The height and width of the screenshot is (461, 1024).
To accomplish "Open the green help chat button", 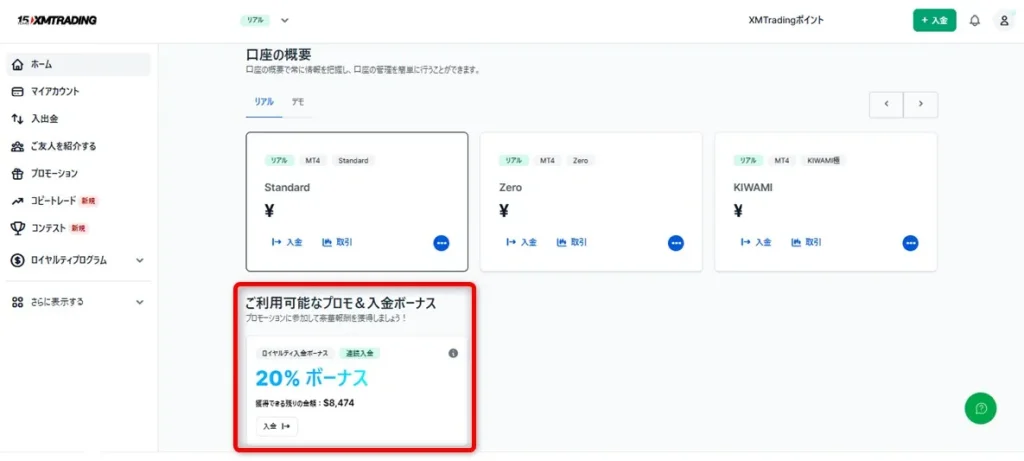I will click(981, 409).
